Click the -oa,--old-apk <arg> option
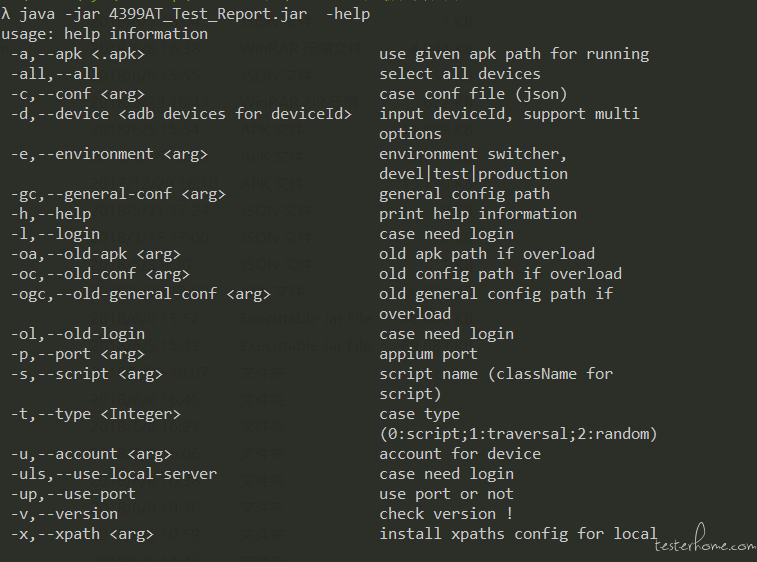Image resolution: width=757 pixels, height=562 pixels. click(96, 254)
